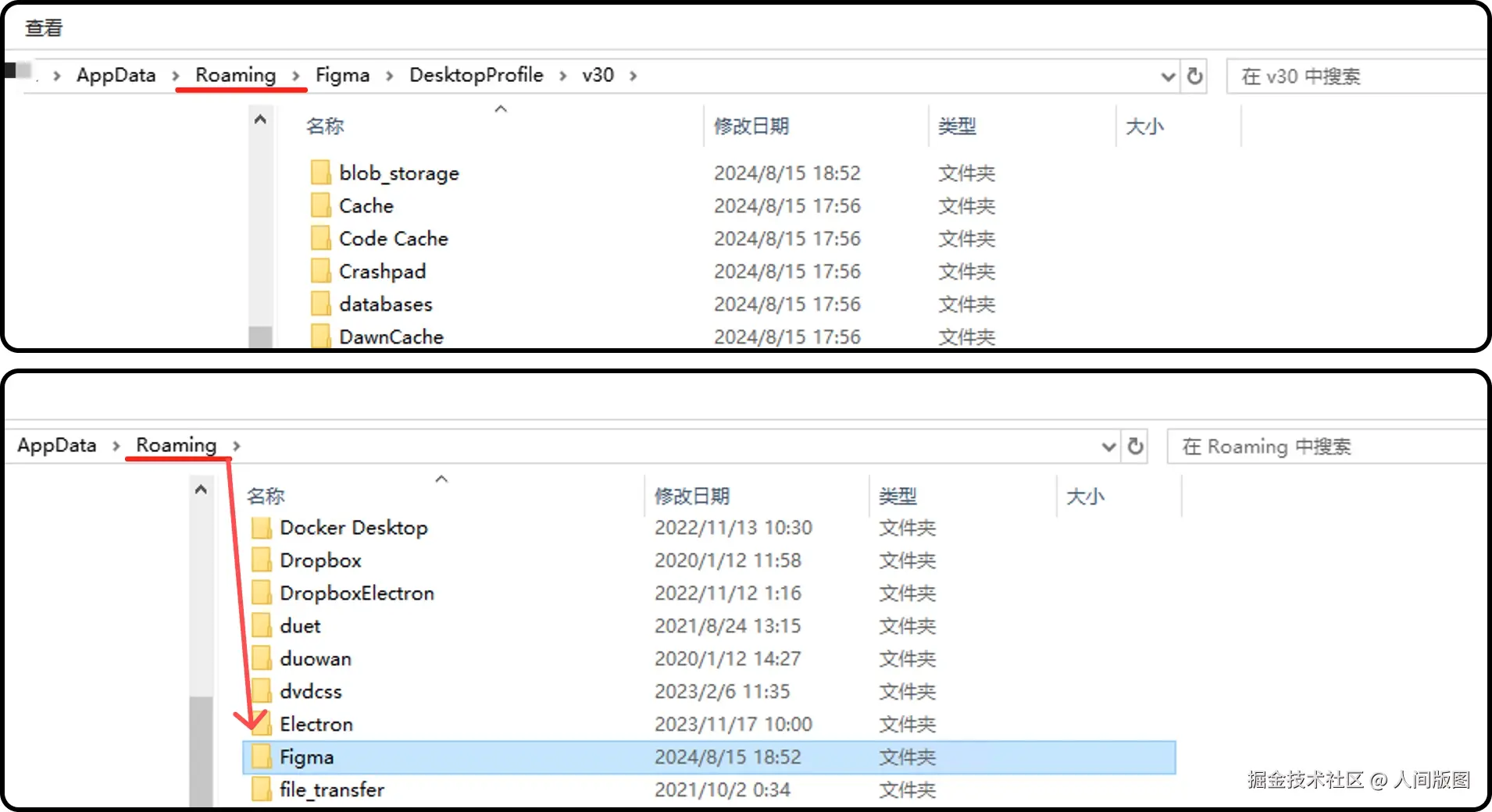1492x812 pixels.
Task: Select file_transfer folder icon
Action: point(261,790)
